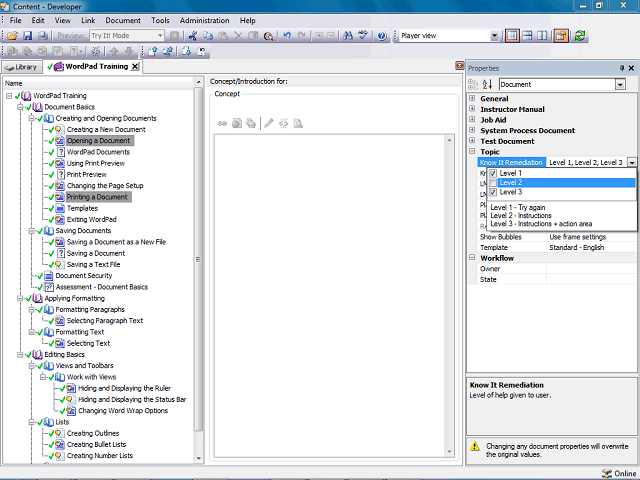Screen dimensions: 640x480
Task: Select the Changing the Page Setup topic
Action: click(x=105, y=186)
